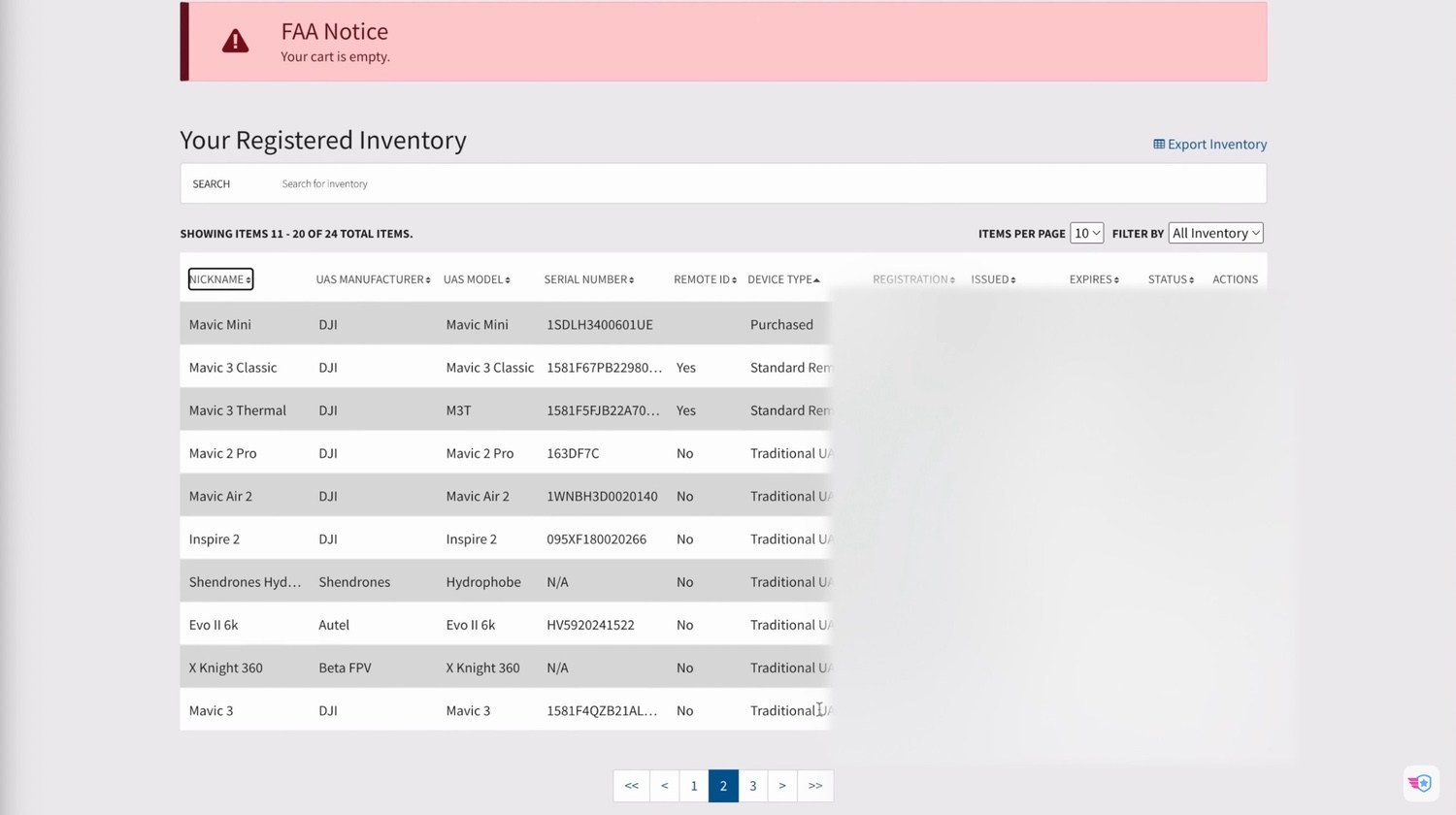This screenshot has width=1456, height=815.
Task: Click the sort icon beside NICKNAME
Action: pyautogui.click(x=248, y=279)
